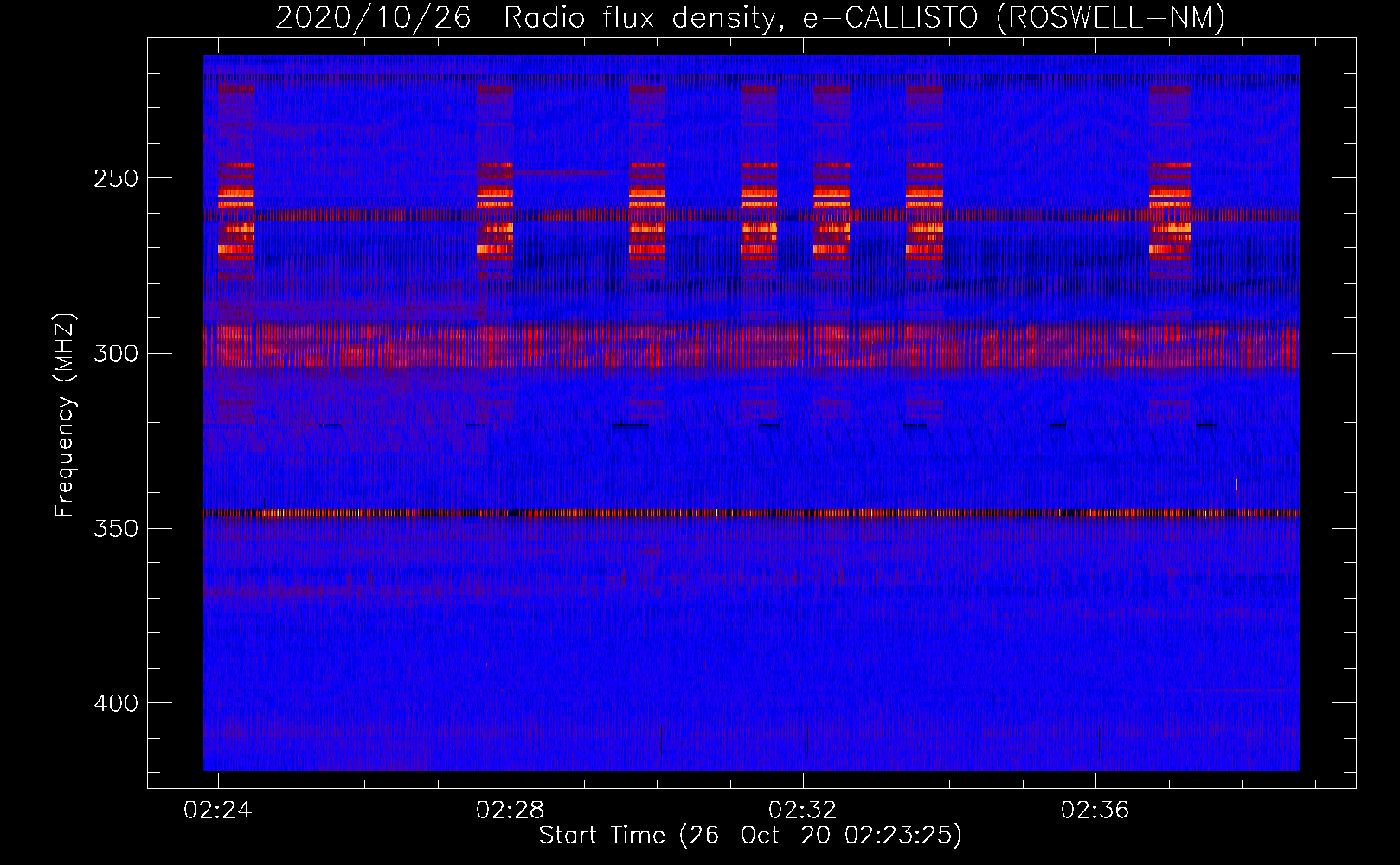Click the 02:36 time axis label
The width and height of the screenshot is (1400, 865).
point(1095,810)
